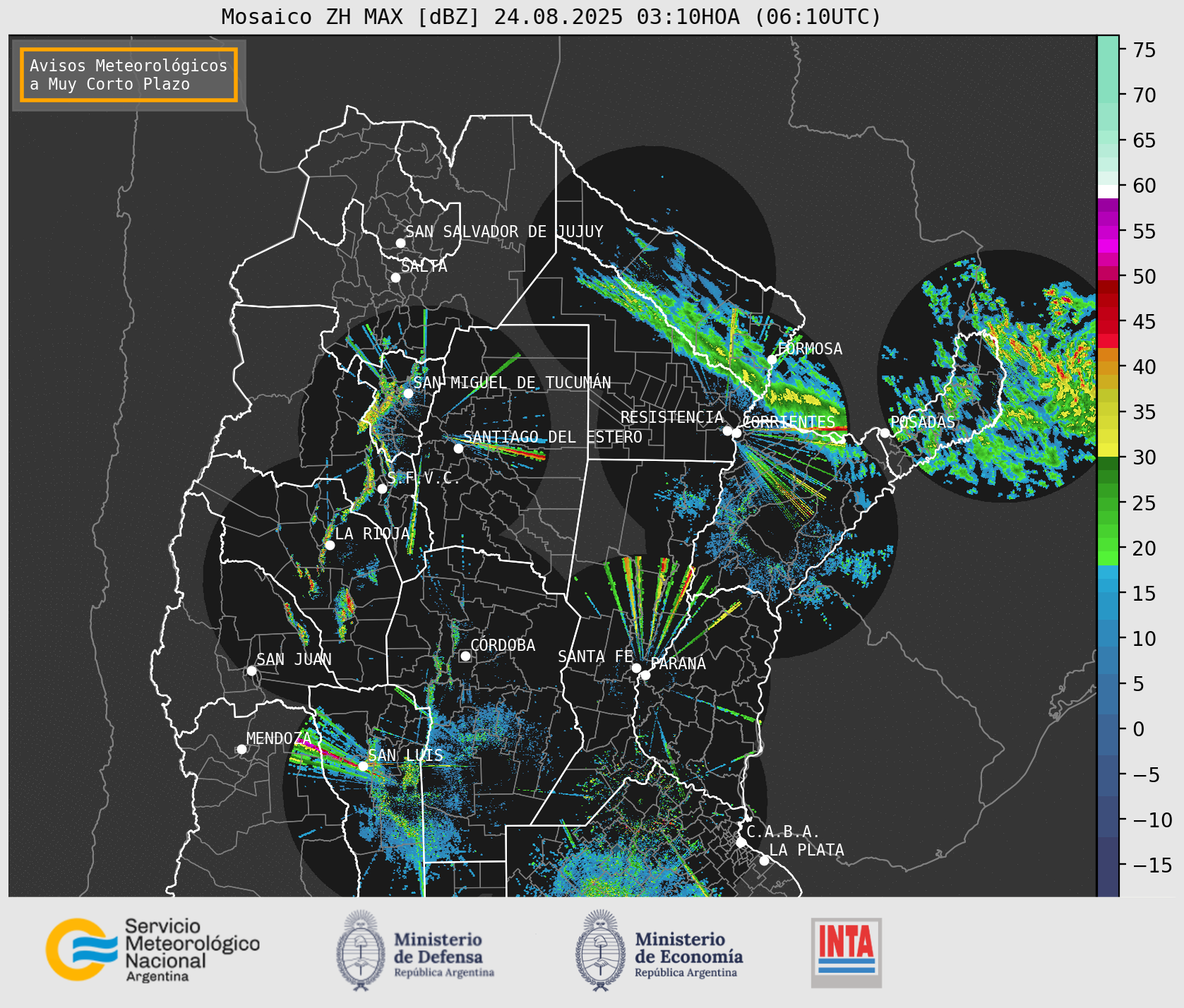Select the Mendoza city marker

coord(241,749)
